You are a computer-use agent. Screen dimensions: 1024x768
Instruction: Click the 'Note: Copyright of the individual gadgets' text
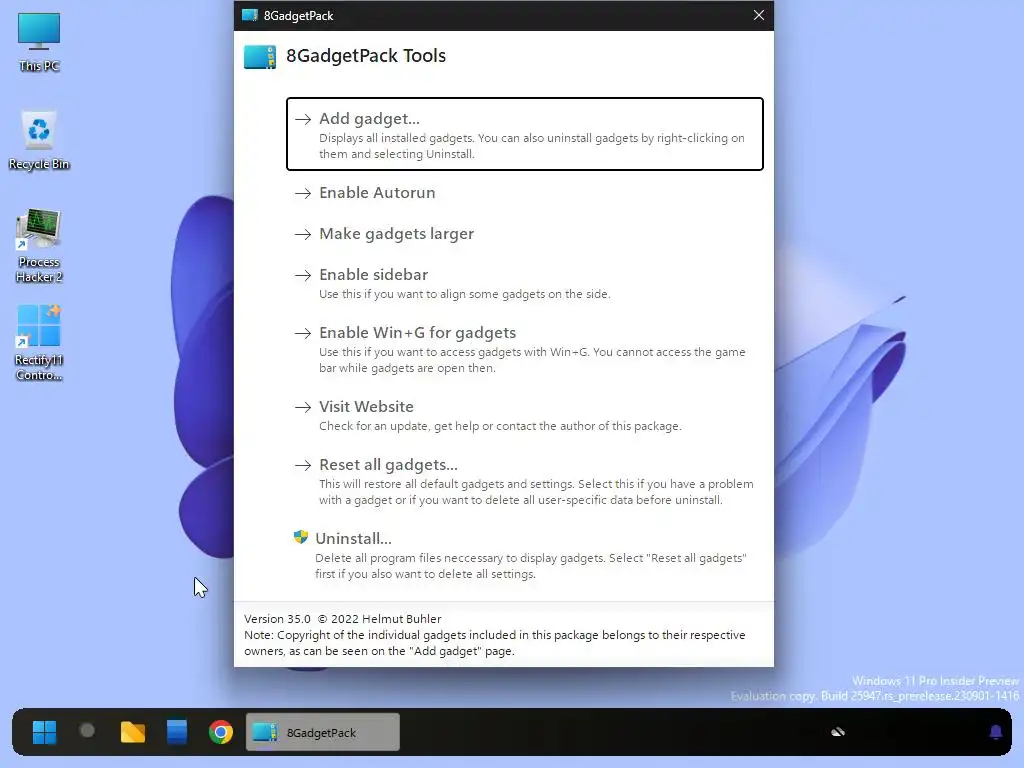pyautogui.click(x=494, y=643)
